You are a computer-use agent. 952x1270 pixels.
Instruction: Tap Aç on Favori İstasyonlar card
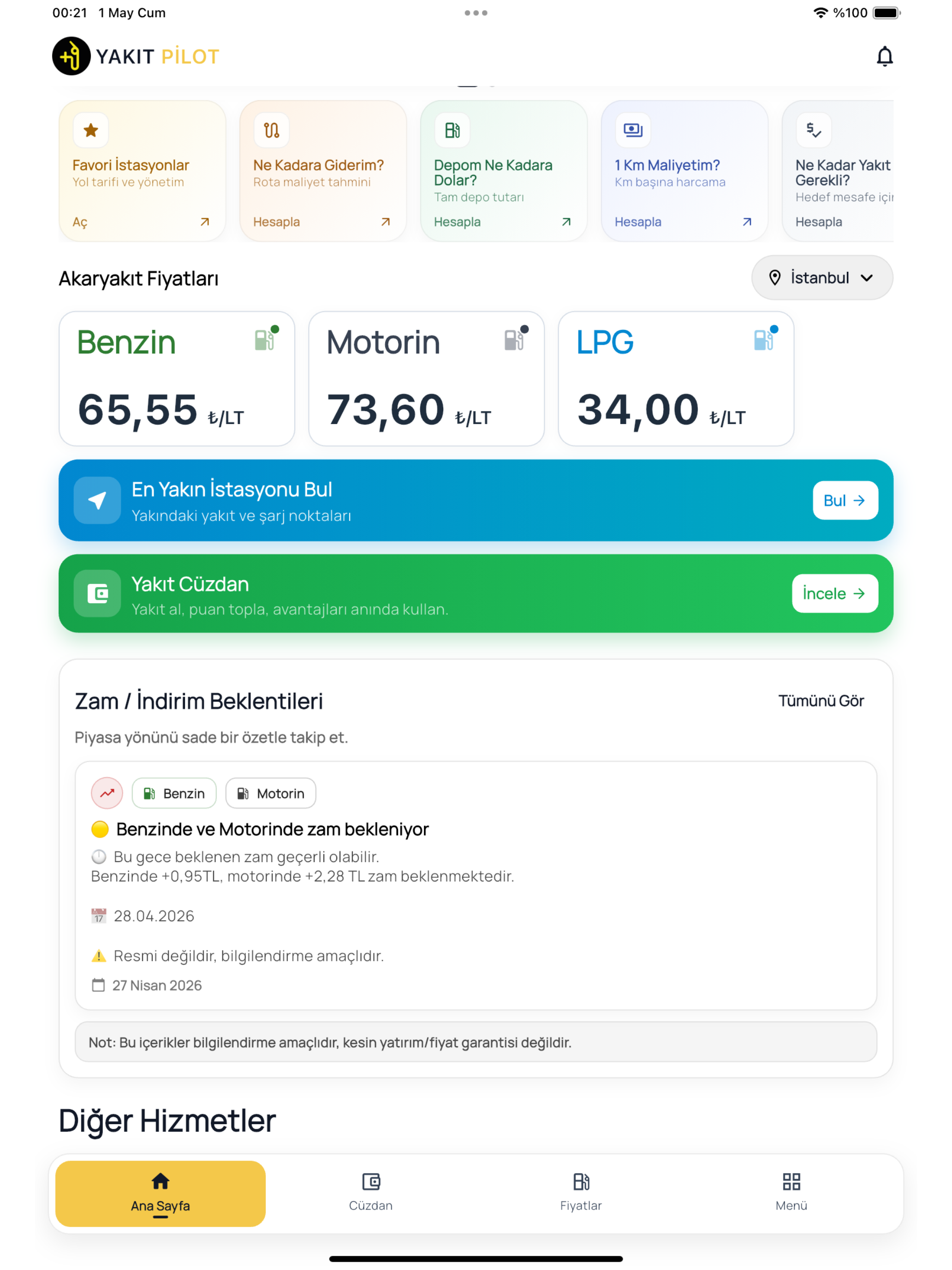click(80, 222)
